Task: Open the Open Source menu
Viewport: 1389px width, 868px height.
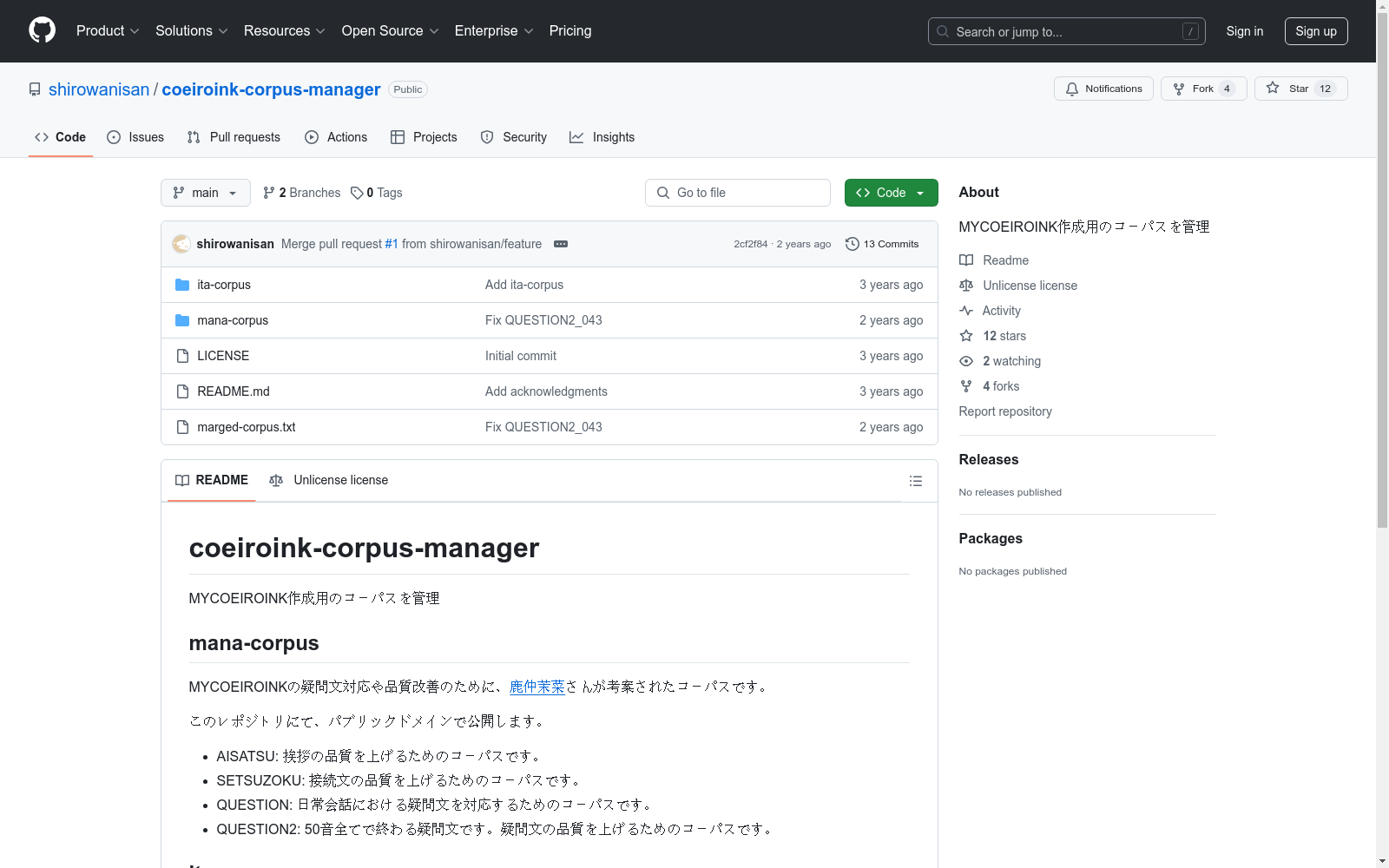Action: tap(390, 30)
